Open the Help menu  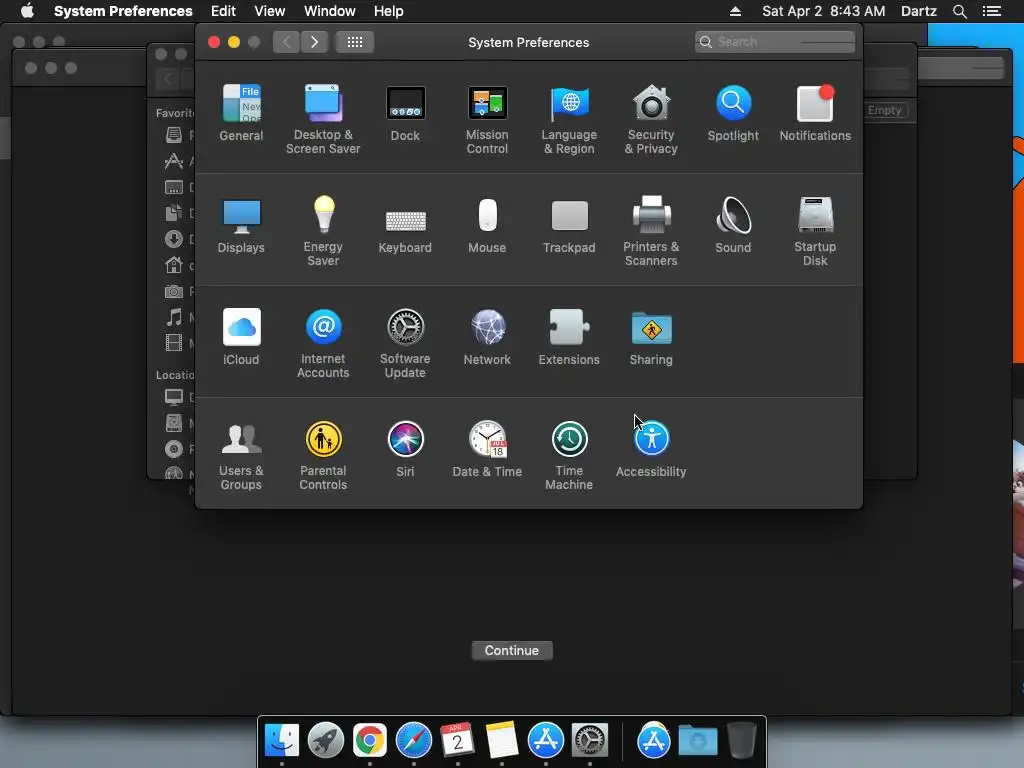389,11
